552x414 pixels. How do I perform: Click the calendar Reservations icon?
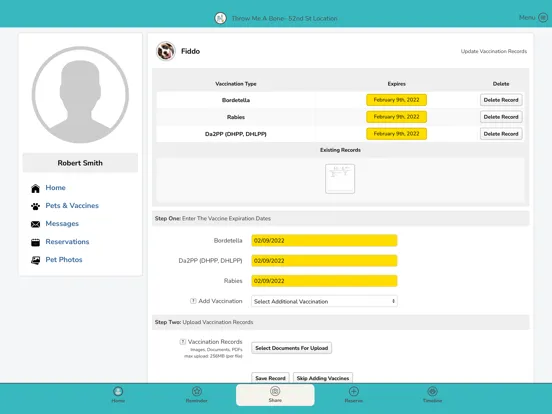(36, 242)
